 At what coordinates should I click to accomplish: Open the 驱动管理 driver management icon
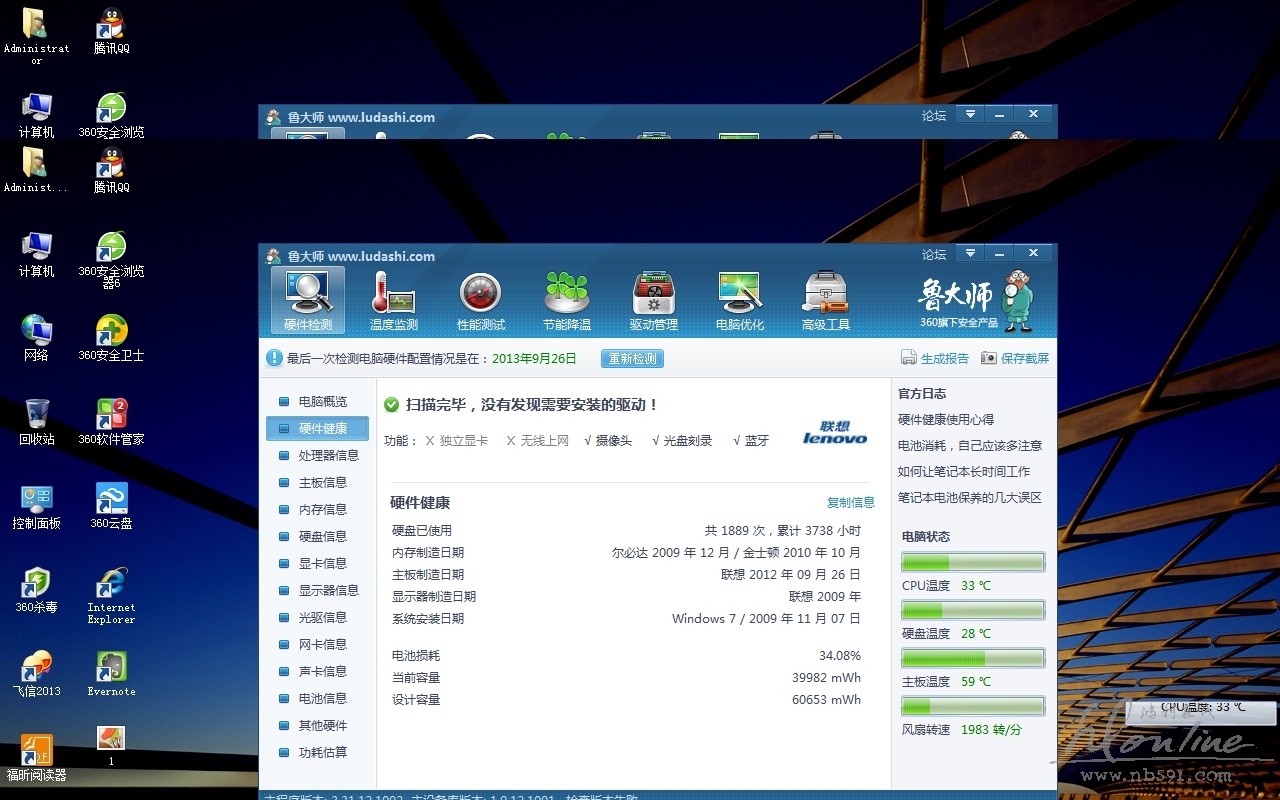point(653,300)
